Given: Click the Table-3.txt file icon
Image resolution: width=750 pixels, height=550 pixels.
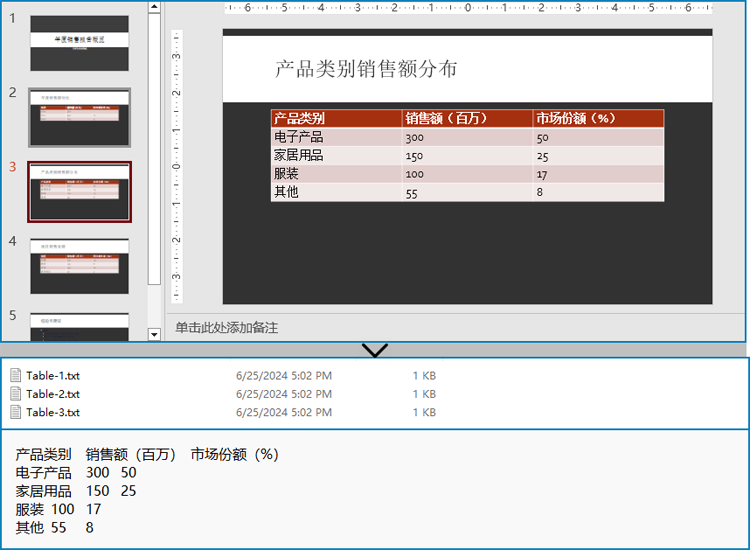Looking at the screenshot, I should click(x=16, y=412).
